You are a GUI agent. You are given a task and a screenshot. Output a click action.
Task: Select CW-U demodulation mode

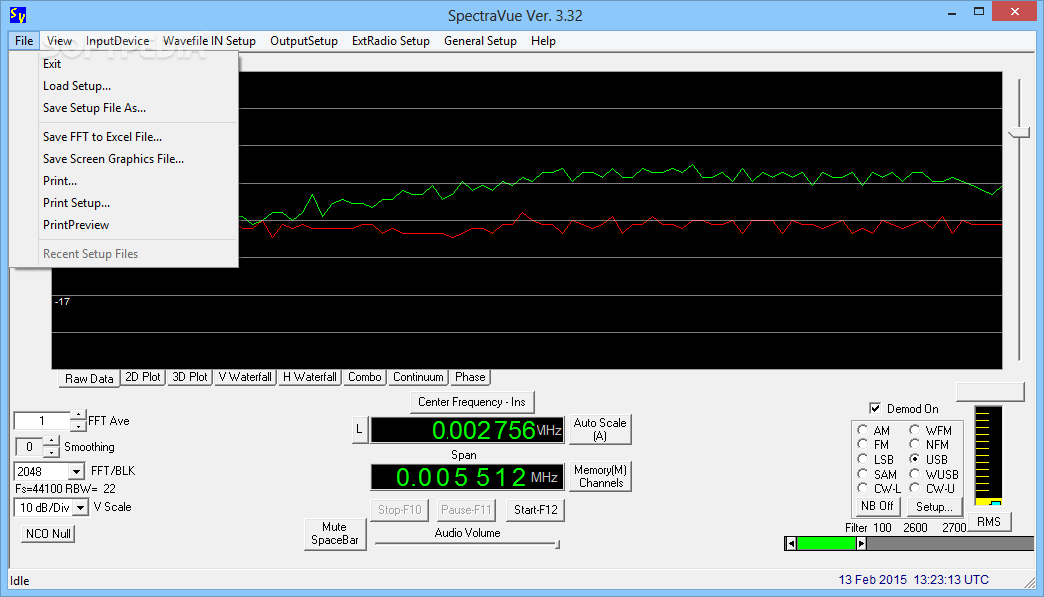point(915,489)
